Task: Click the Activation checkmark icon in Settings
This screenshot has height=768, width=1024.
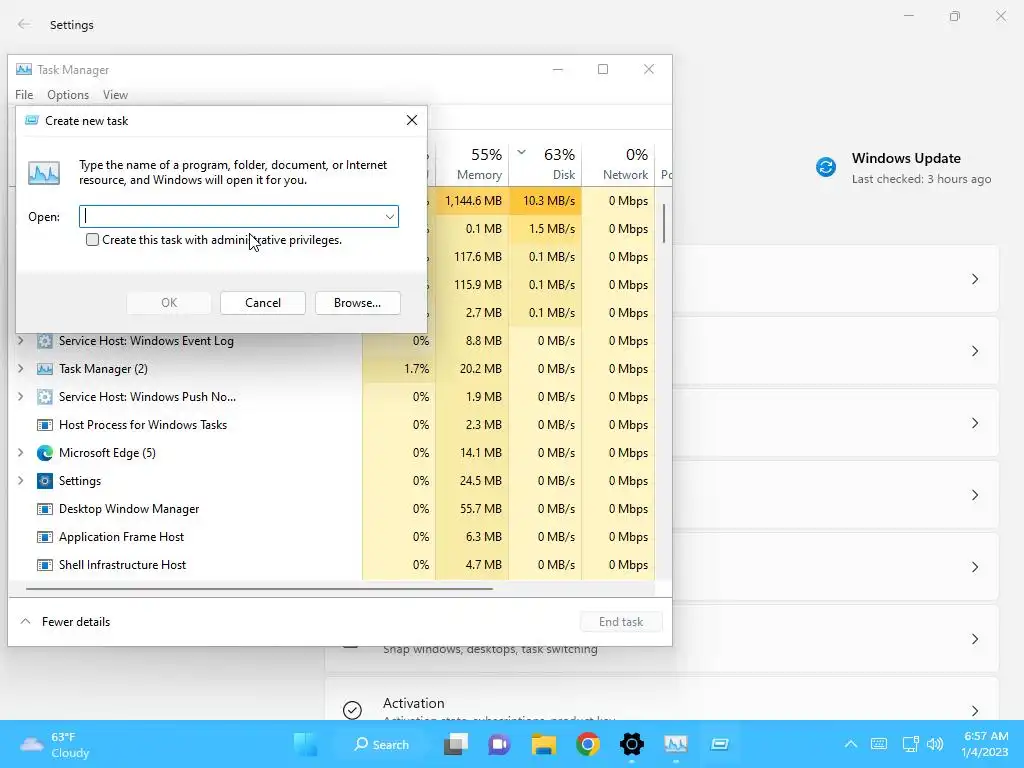Action: pos(352,710)
